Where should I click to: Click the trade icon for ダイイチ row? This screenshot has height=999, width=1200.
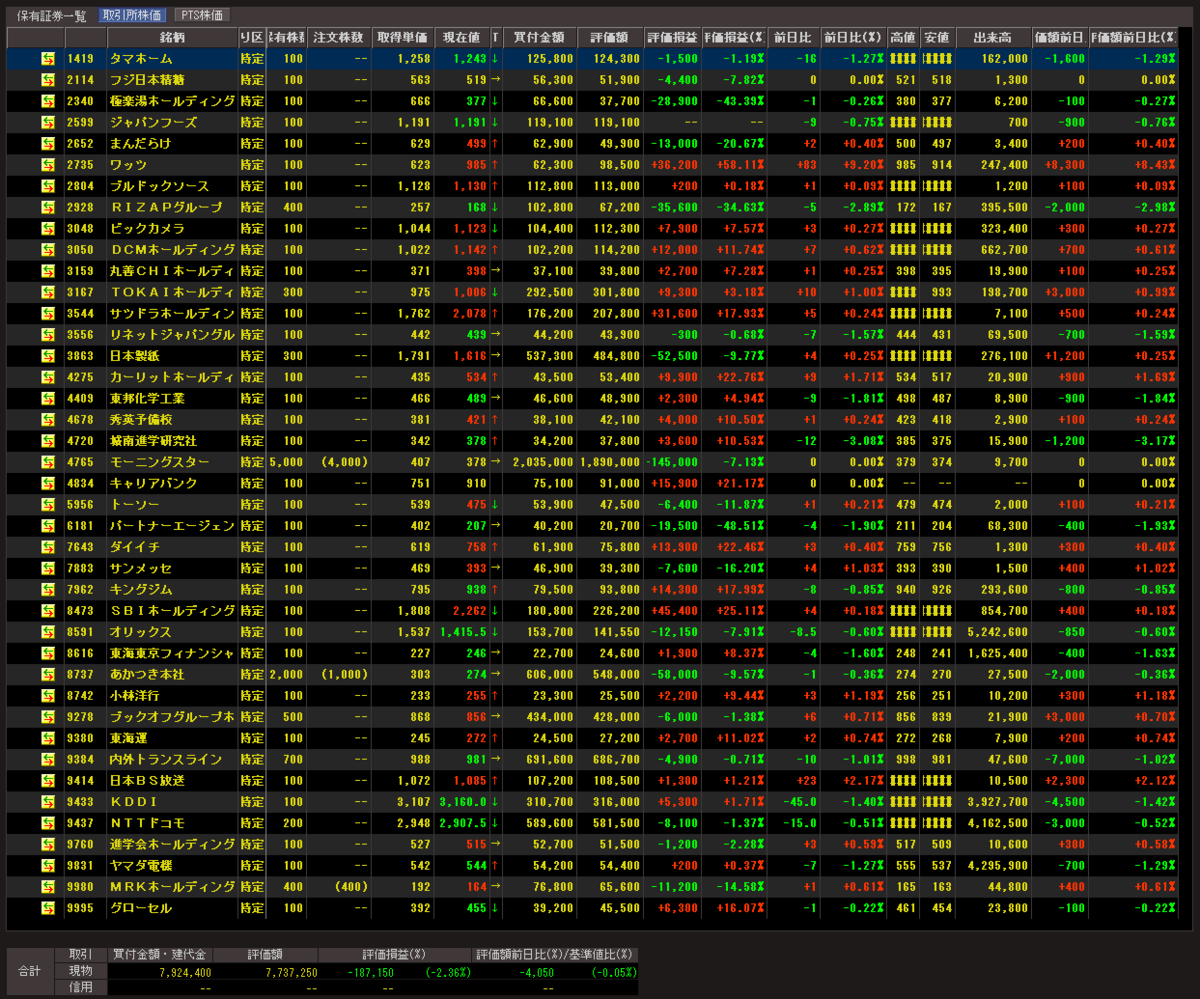(x=48, y=547)
